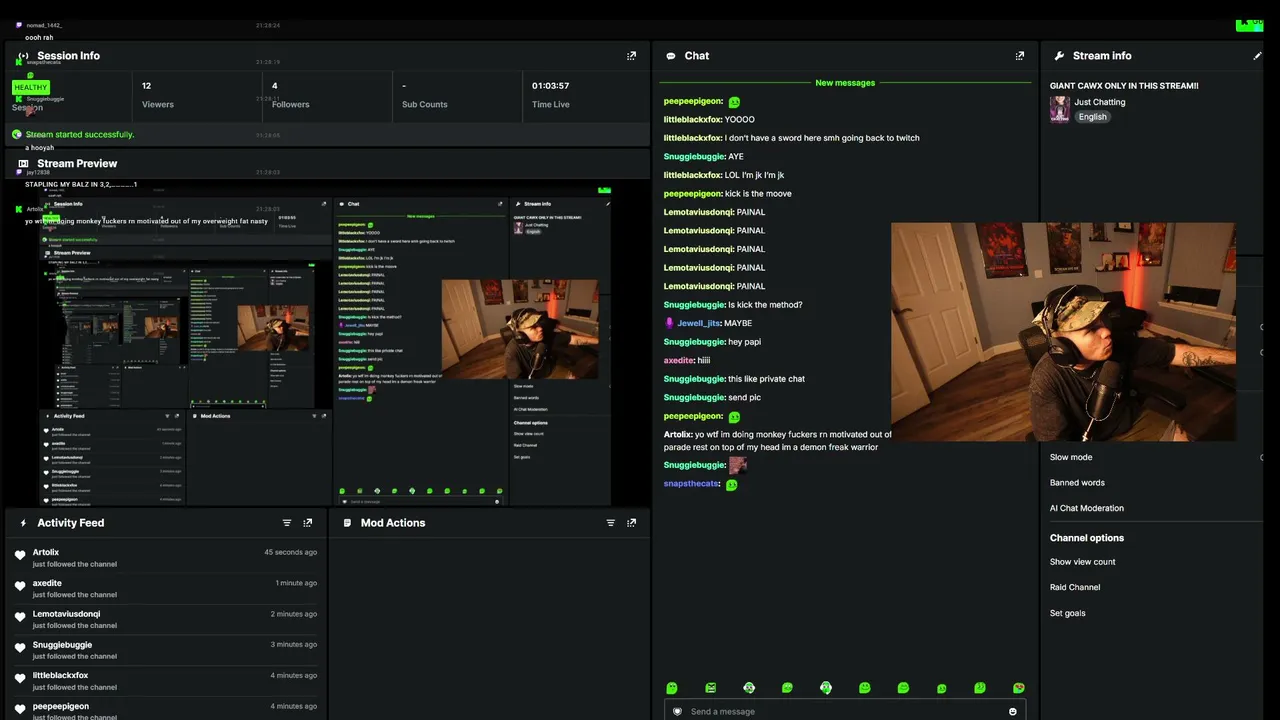Open the Activity Feed filter options
This screenshot has height=720, width=1280.
point(287,523)
